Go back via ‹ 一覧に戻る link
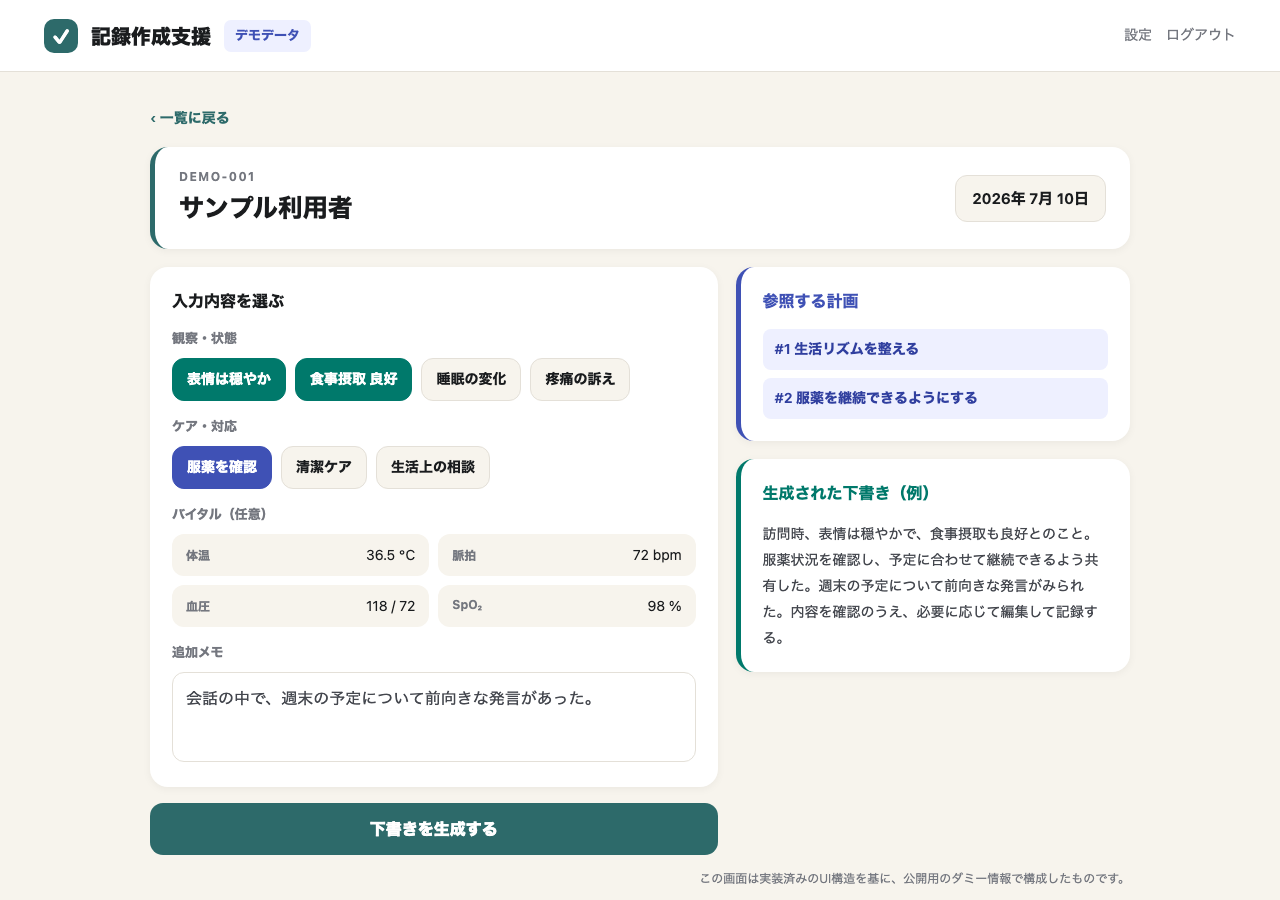This screenshot has height=900, width=1280. tap(190, 118)
